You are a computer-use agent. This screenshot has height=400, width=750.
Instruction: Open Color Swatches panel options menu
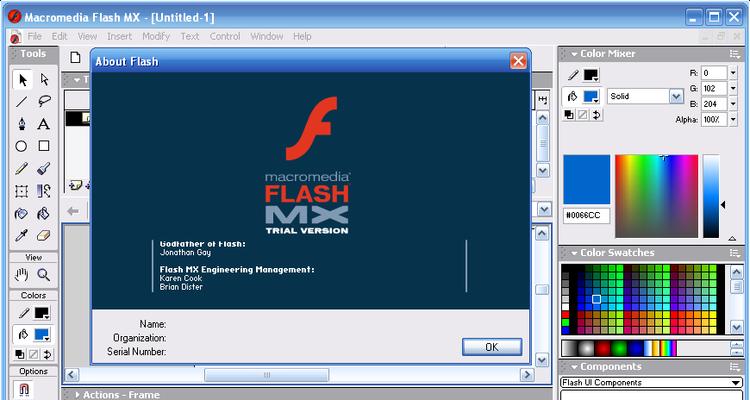point(735,253)
